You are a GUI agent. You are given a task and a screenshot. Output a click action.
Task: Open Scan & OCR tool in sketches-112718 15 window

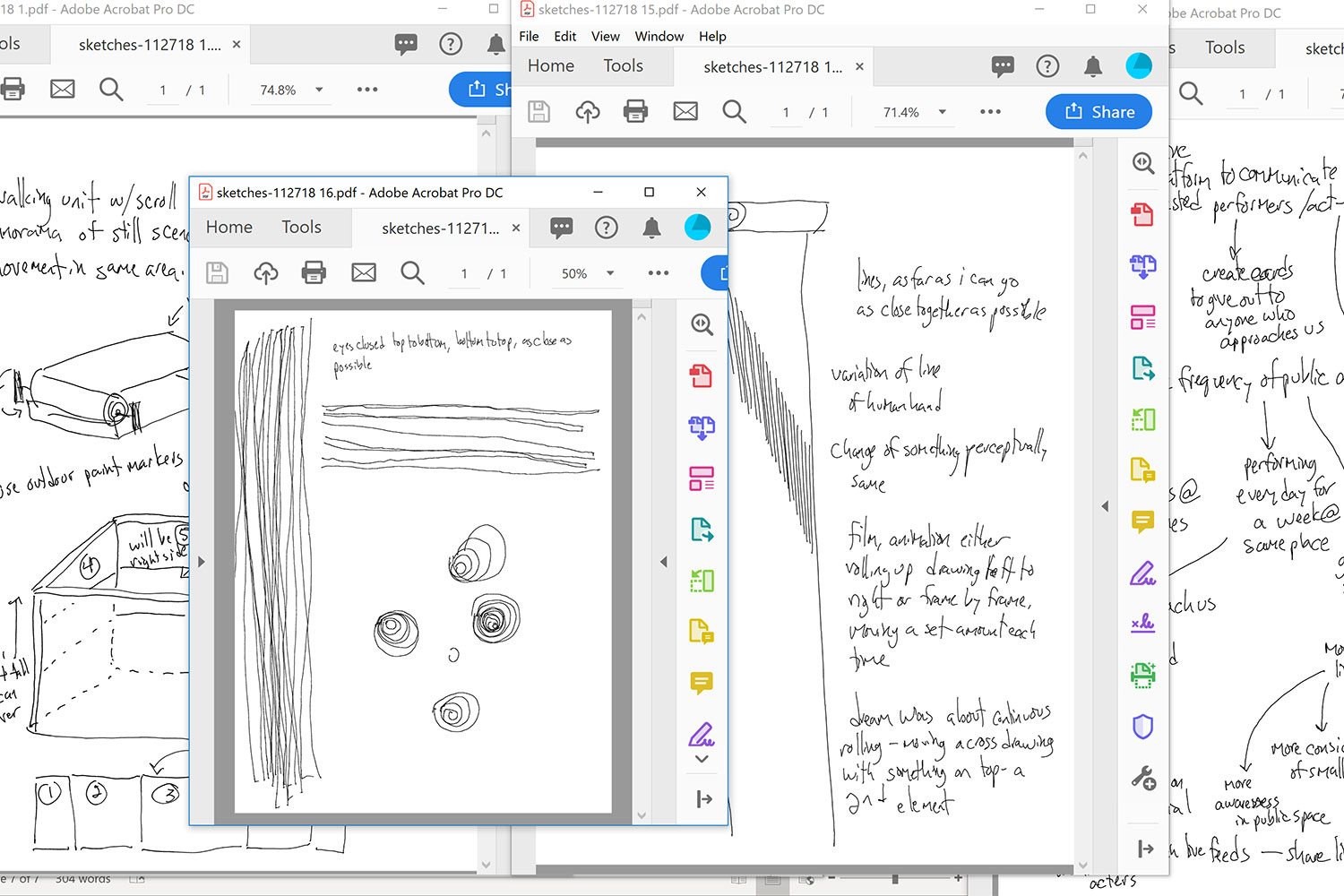click(1143, 675)
